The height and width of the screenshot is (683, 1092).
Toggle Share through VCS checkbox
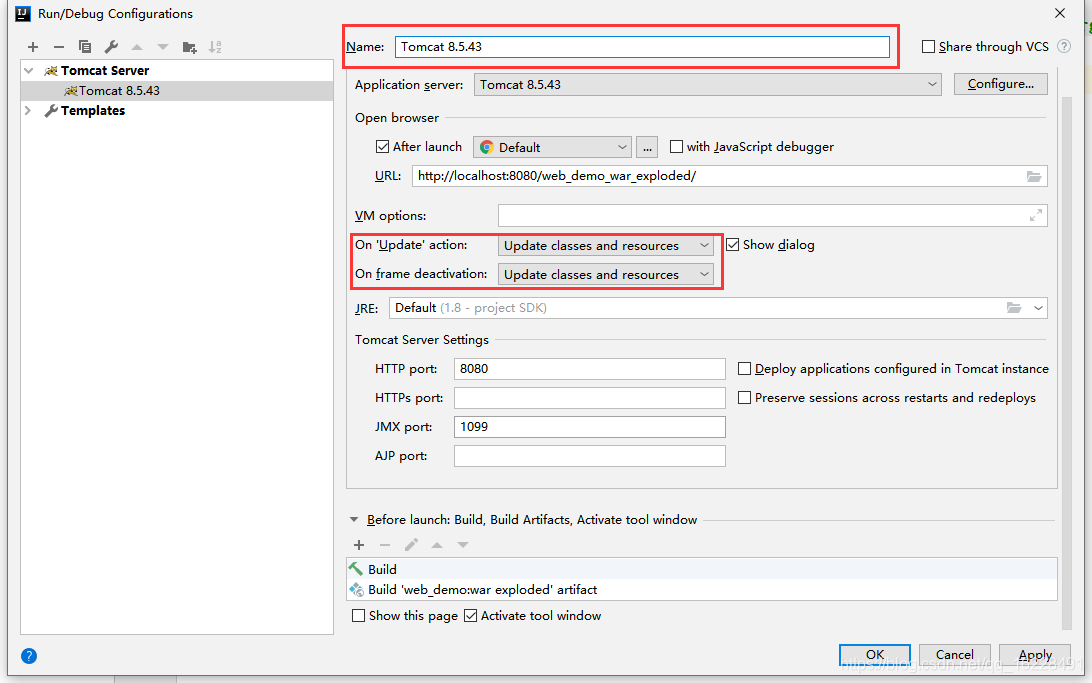click(x=928, y=47)
